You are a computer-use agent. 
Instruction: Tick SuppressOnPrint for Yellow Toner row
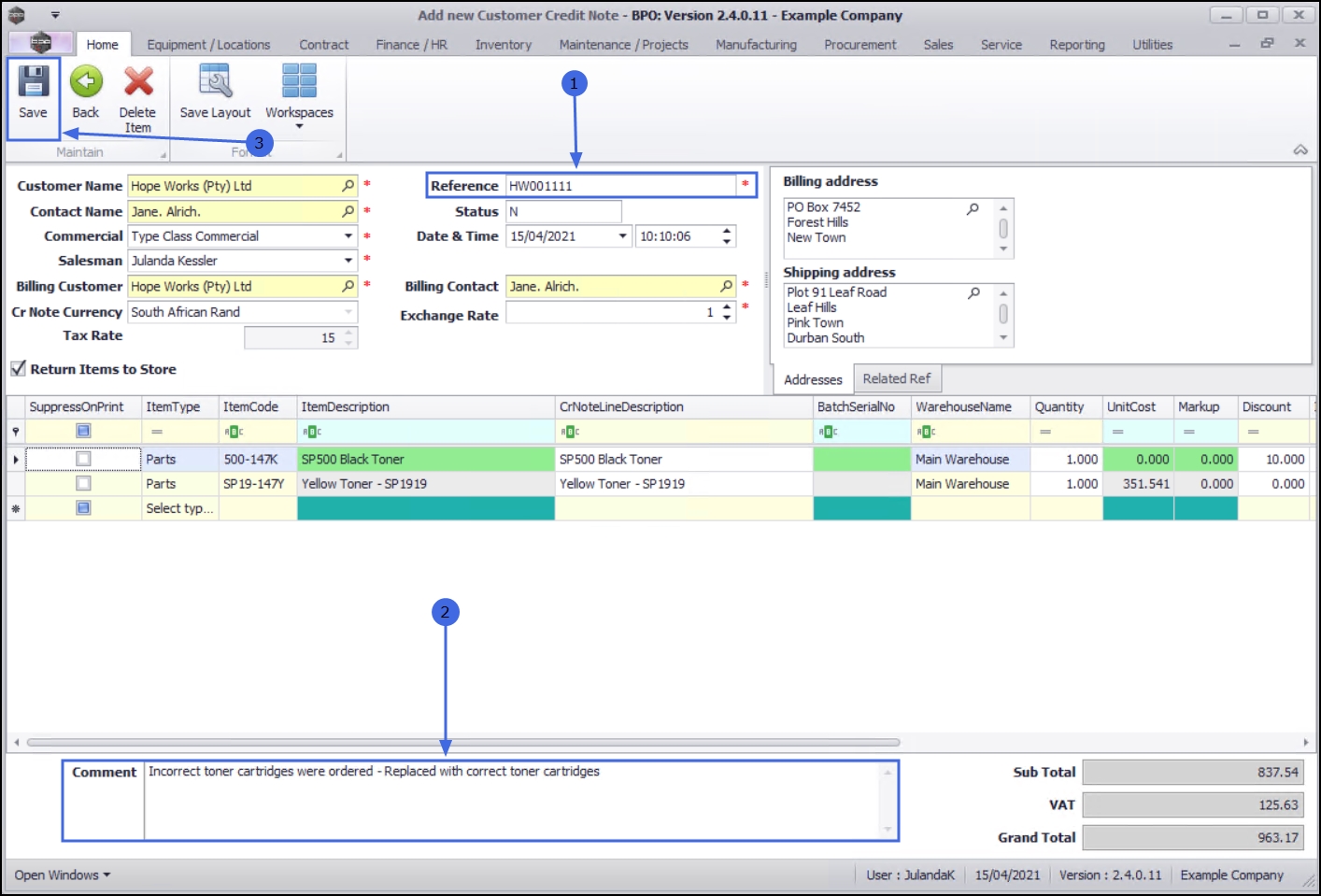point(83,483)
